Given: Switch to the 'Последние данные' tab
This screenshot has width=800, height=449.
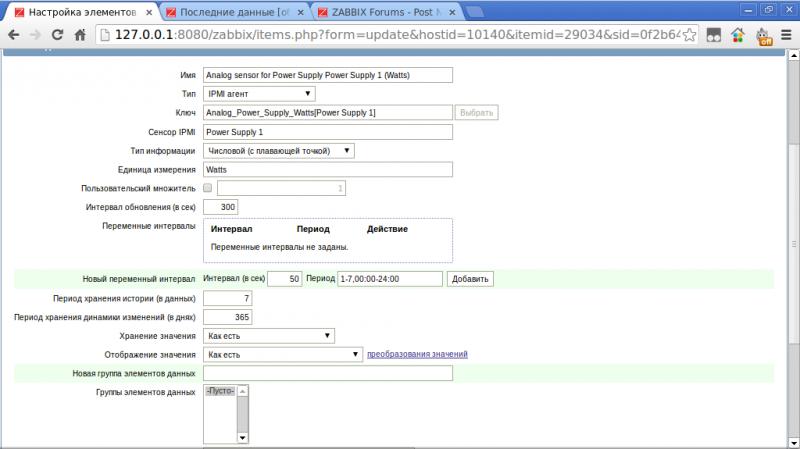Looking at the screenshot, I should point(235,12).
